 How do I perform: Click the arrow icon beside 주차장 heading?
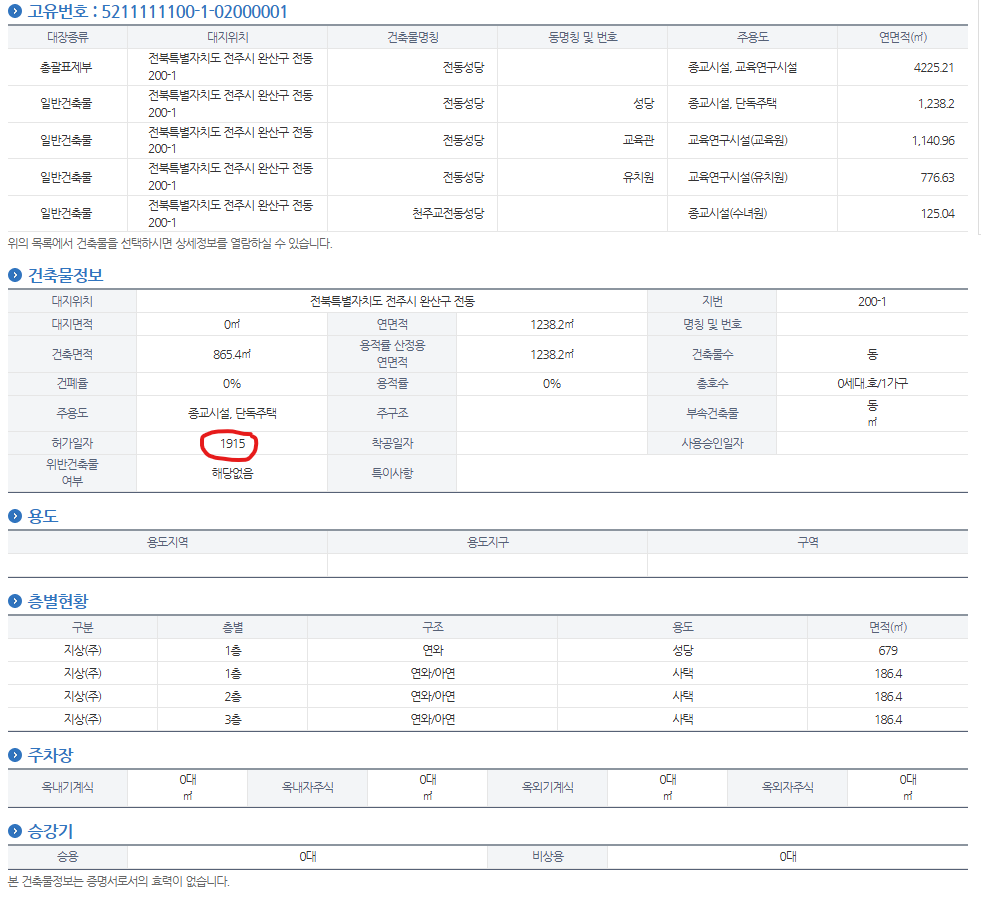(15, 754)
